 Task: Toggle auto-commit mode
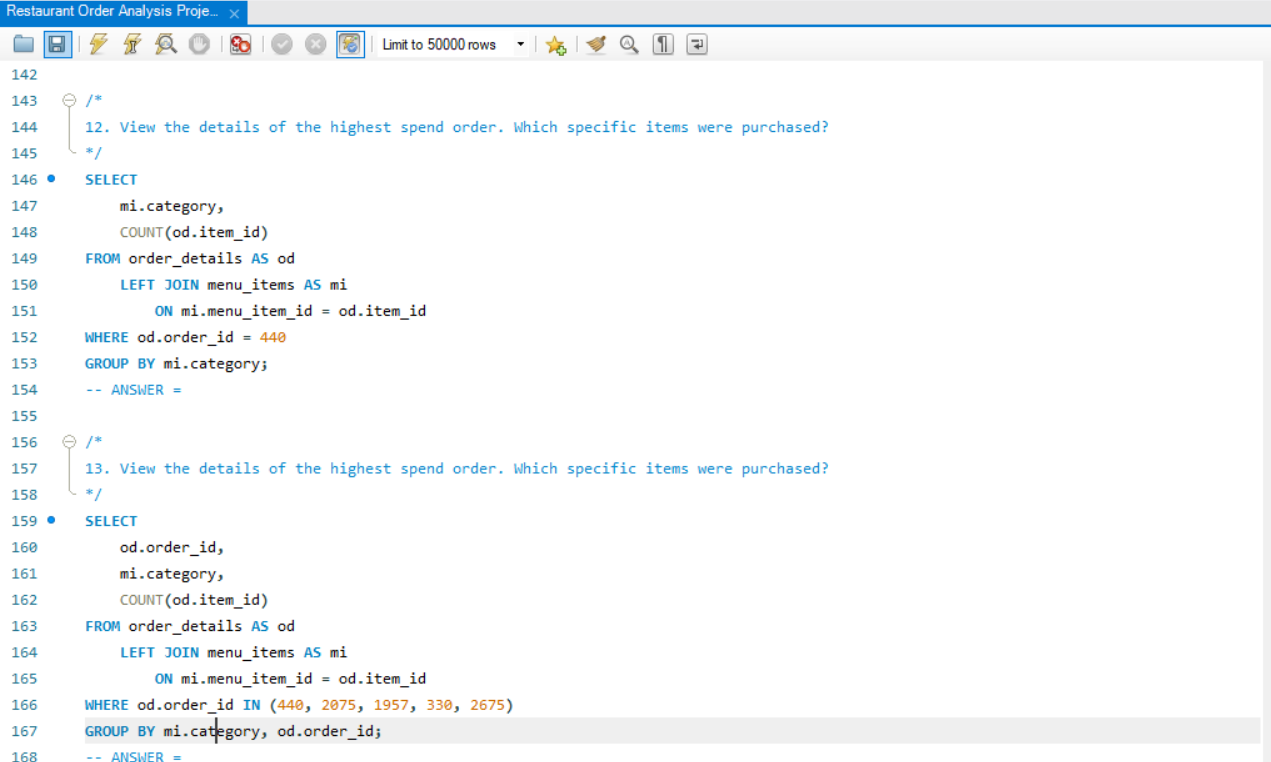pyautogui.click(x=350, y=44)
